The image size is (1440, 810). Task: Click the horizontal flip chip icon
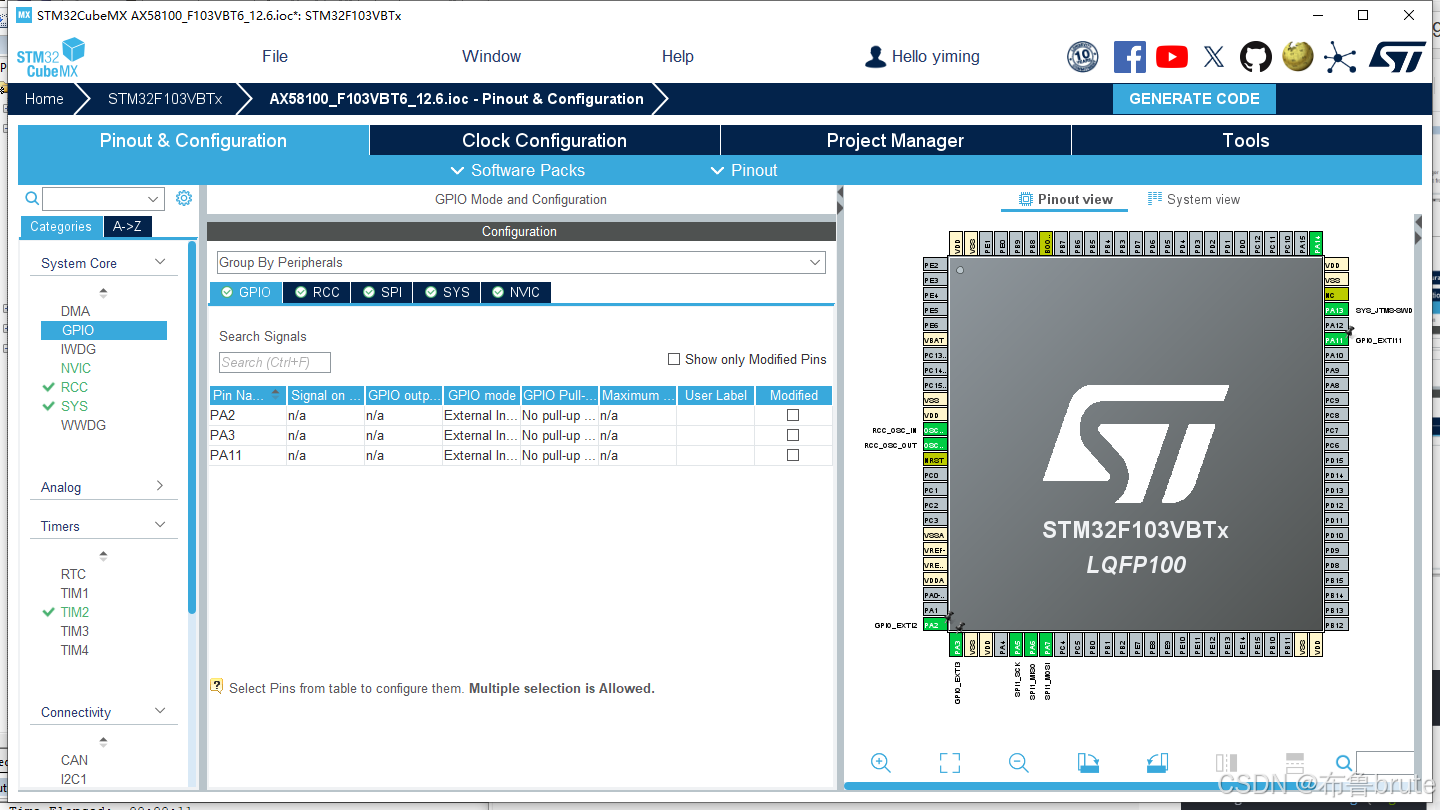(1226, 763)
